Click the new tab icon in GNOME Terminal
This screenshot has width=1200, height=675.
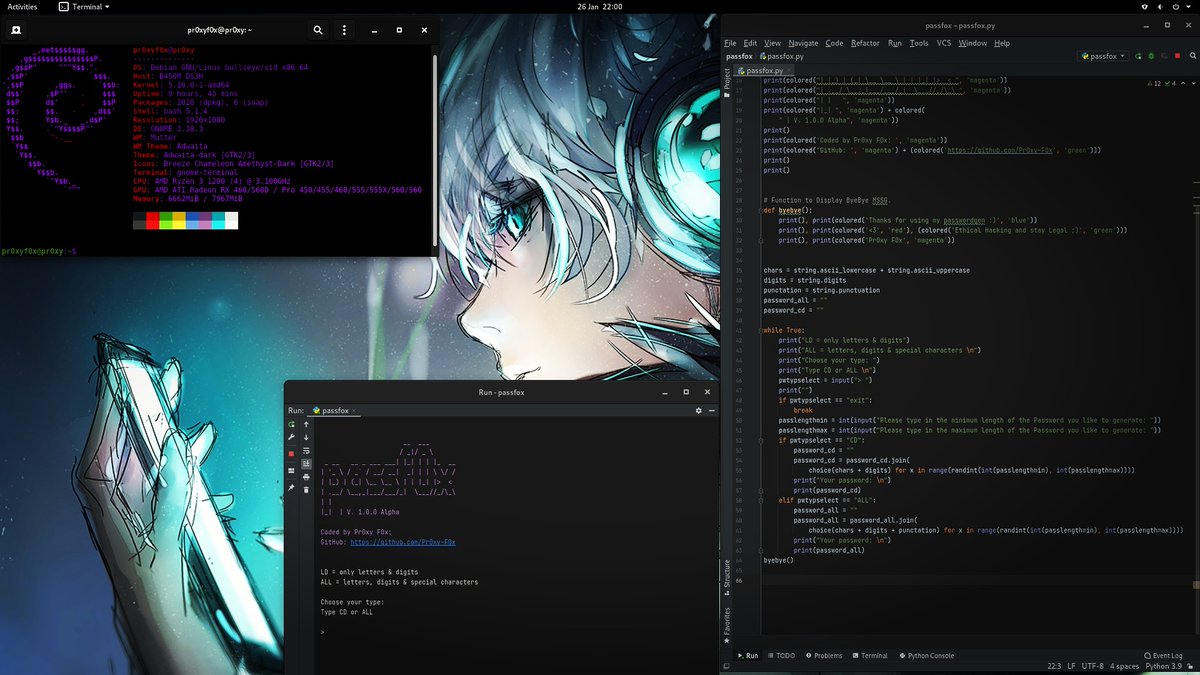coord(18,30)
